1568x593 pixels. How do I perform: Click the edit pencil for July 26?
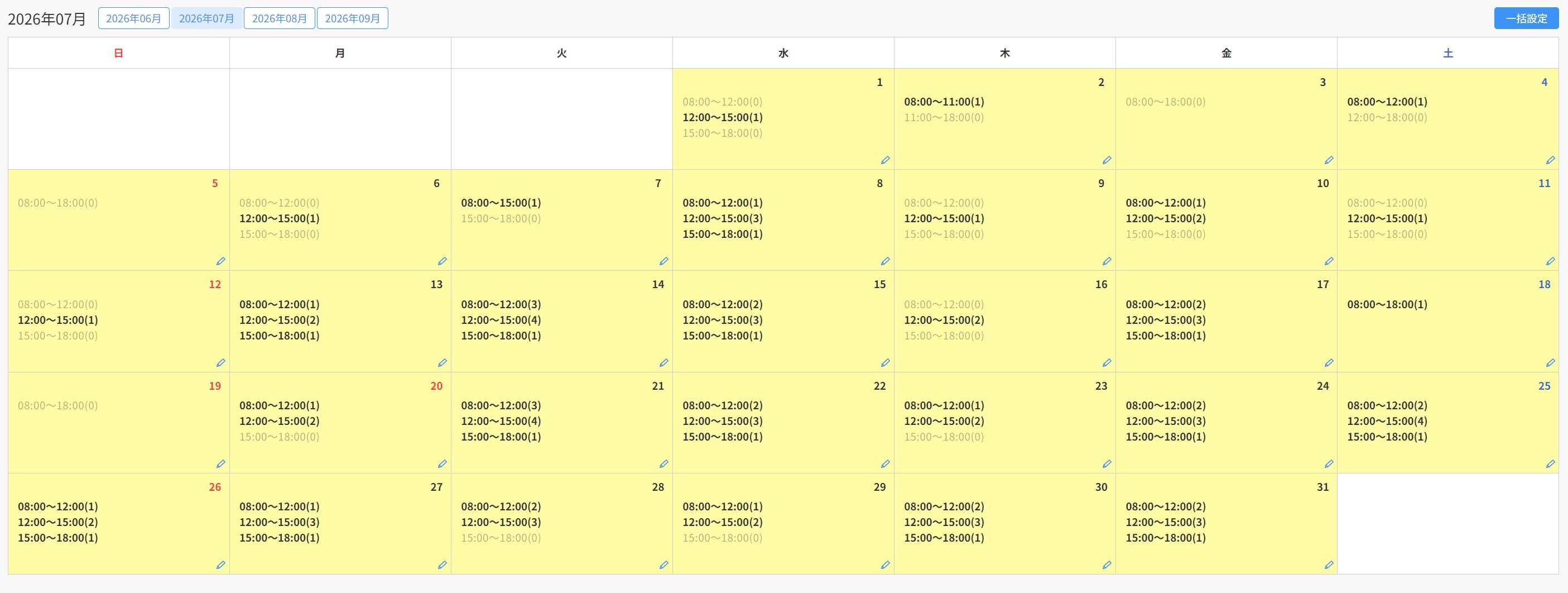[x=220, y=565]
